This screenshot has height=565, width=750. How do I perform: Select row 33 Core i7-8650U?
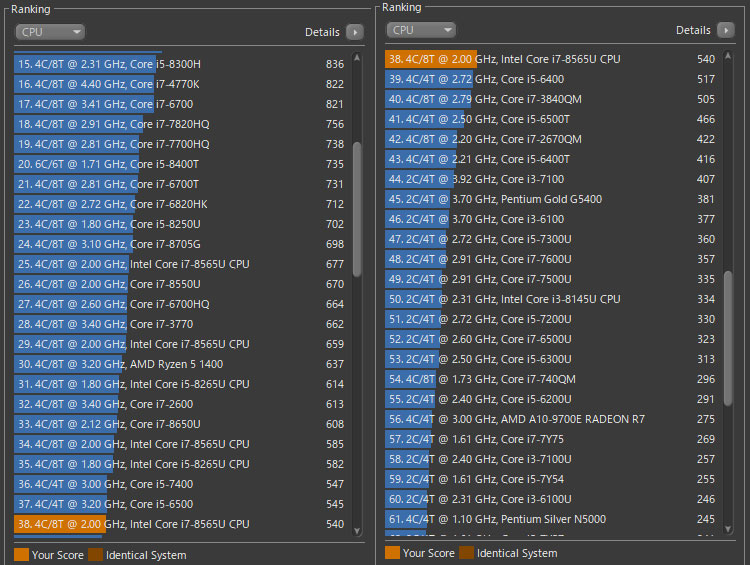[181, 424]
